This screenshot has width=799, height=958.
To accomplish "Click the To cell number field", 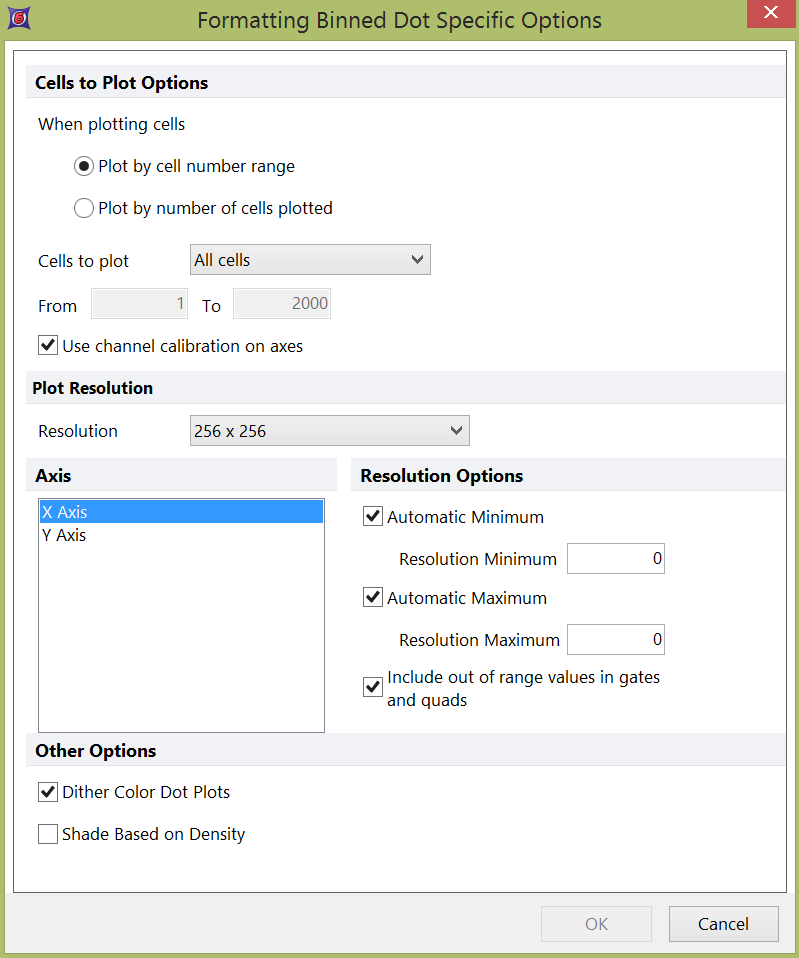I will coord(281,304).
